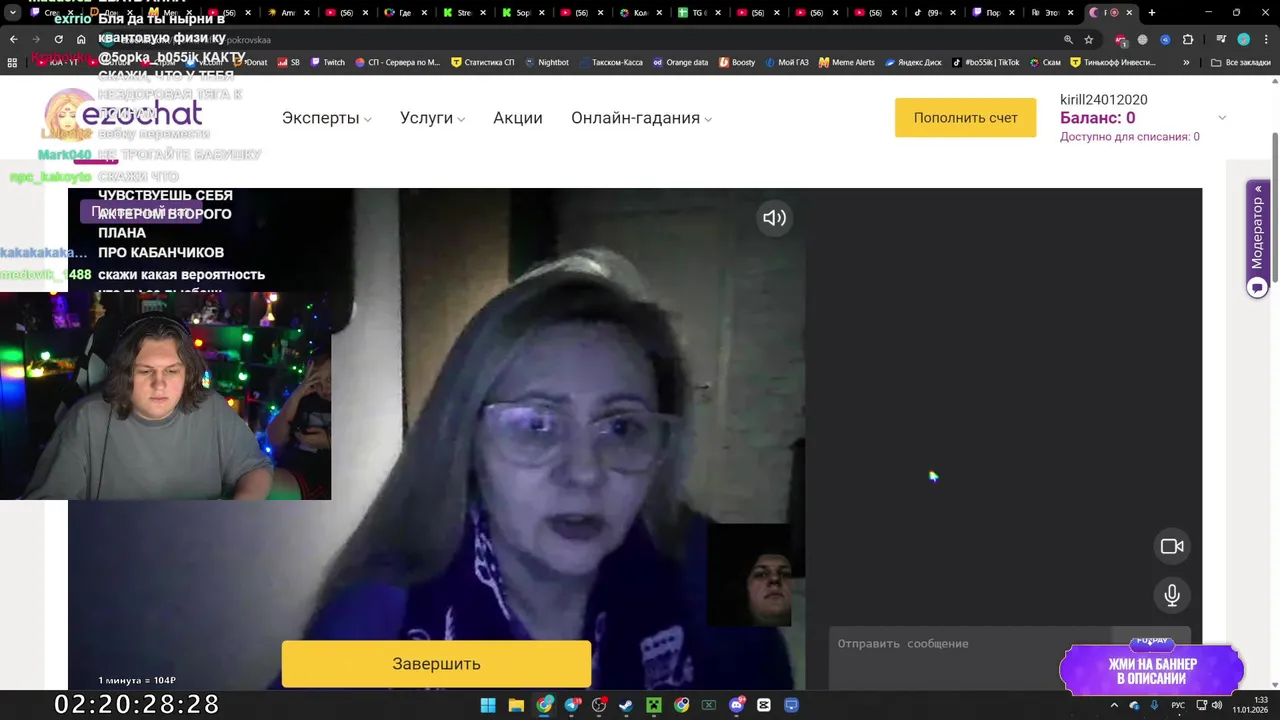Viewport: 1280px width, 720px height.
Task: Click the self-view camera thumbnail
Action: (749, 574)
